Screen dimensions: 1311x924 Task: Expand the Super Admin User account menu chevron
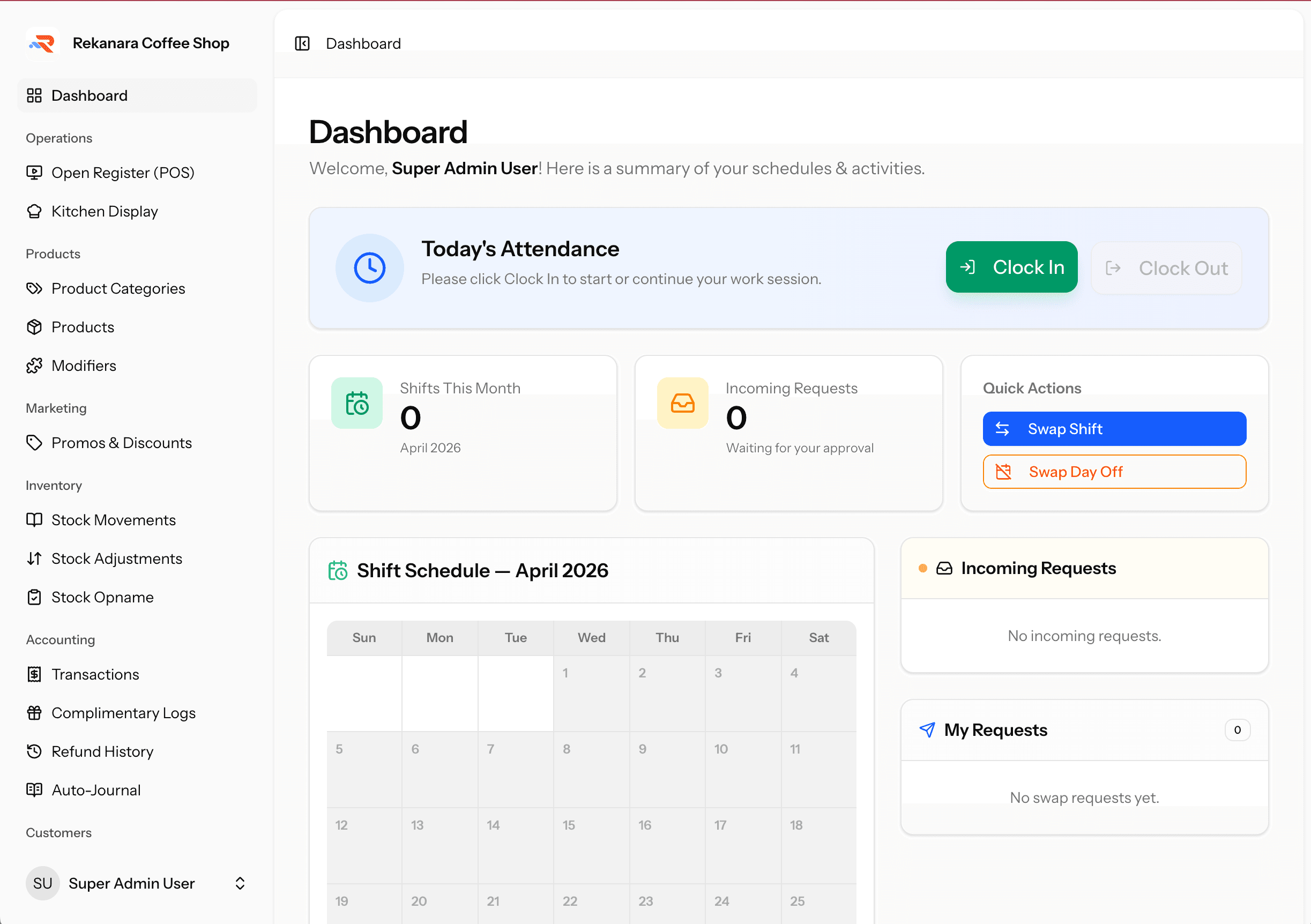[x=240, y=883]
